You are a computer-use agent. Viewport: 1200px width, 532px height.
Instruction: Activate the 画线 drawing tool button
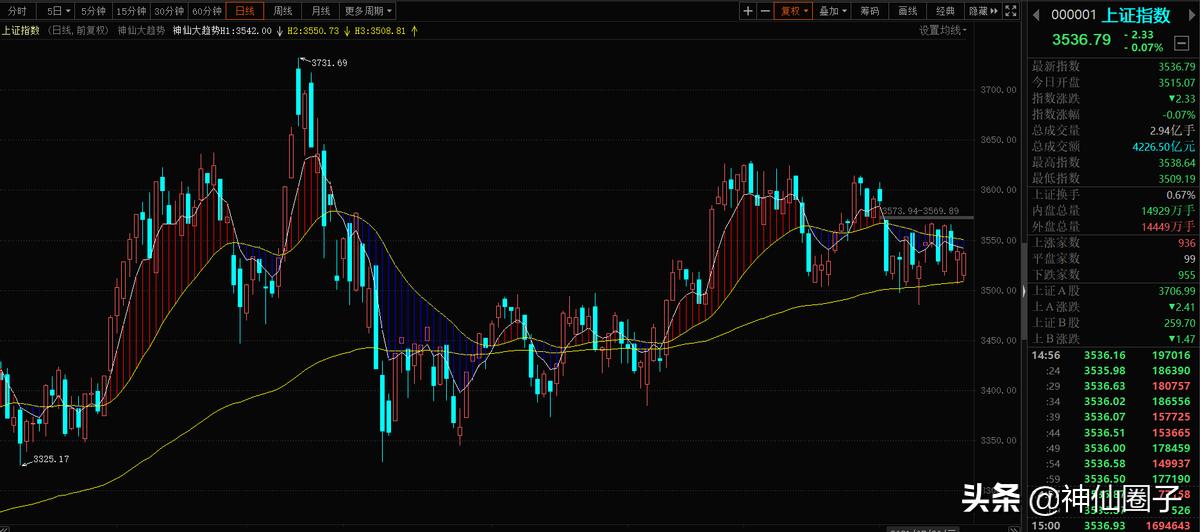point(908,11)
